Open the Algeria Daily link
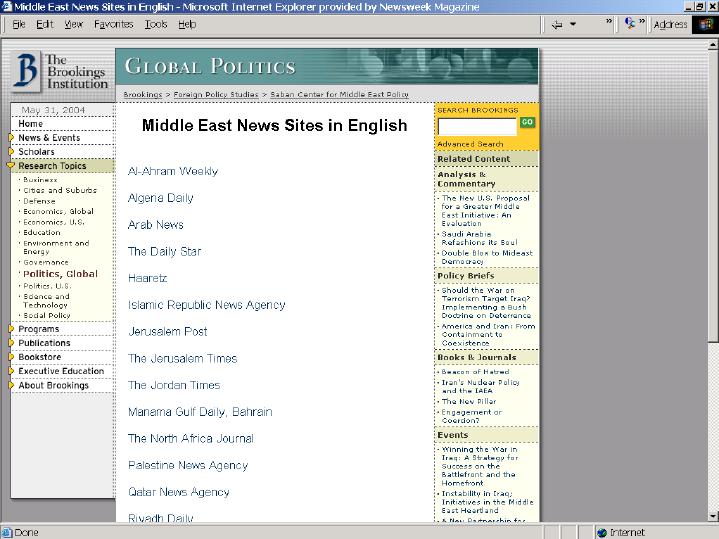 point(160,198)
